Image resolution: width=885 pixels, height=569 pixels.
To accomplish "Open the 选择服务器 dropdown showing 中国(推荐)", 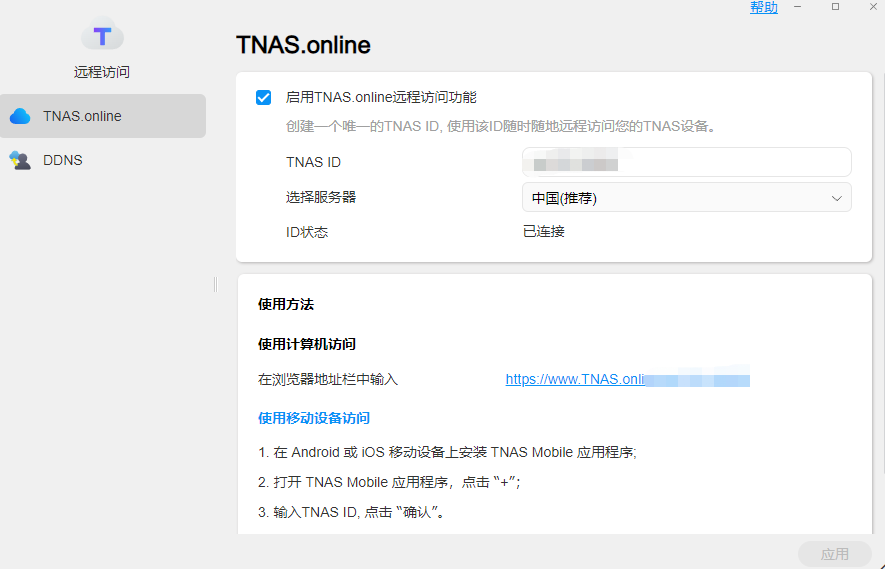I will [686, 198].
